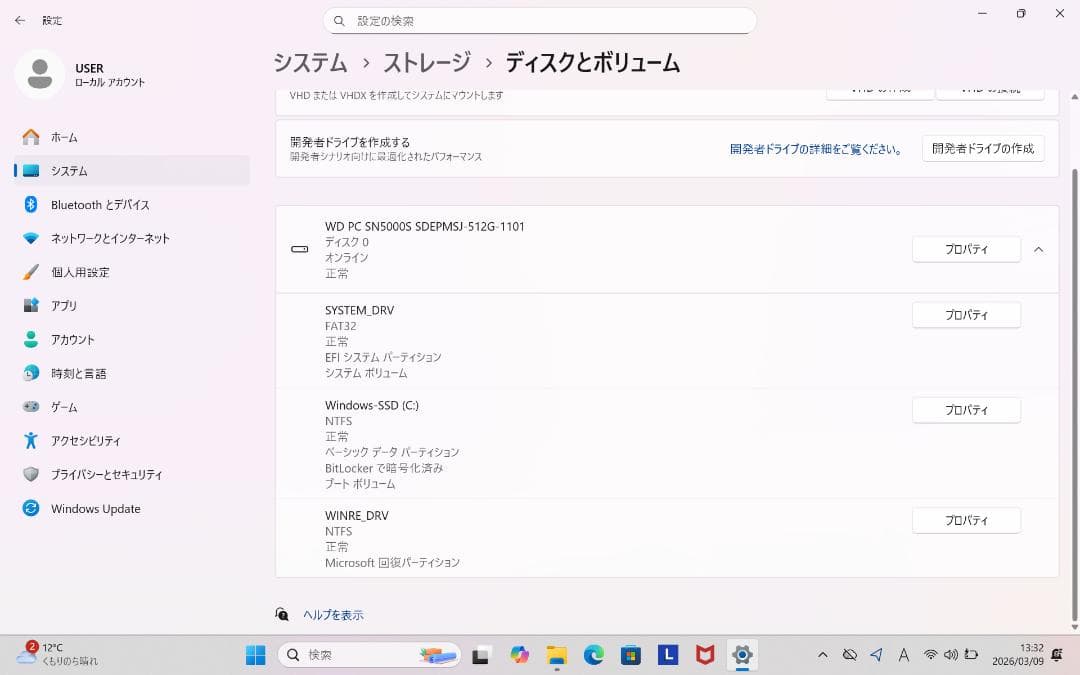Select the WINRE_DRV volume name
Image resolution: width=1080 pixels, height=675 pixels.
[x=357, y=516]
